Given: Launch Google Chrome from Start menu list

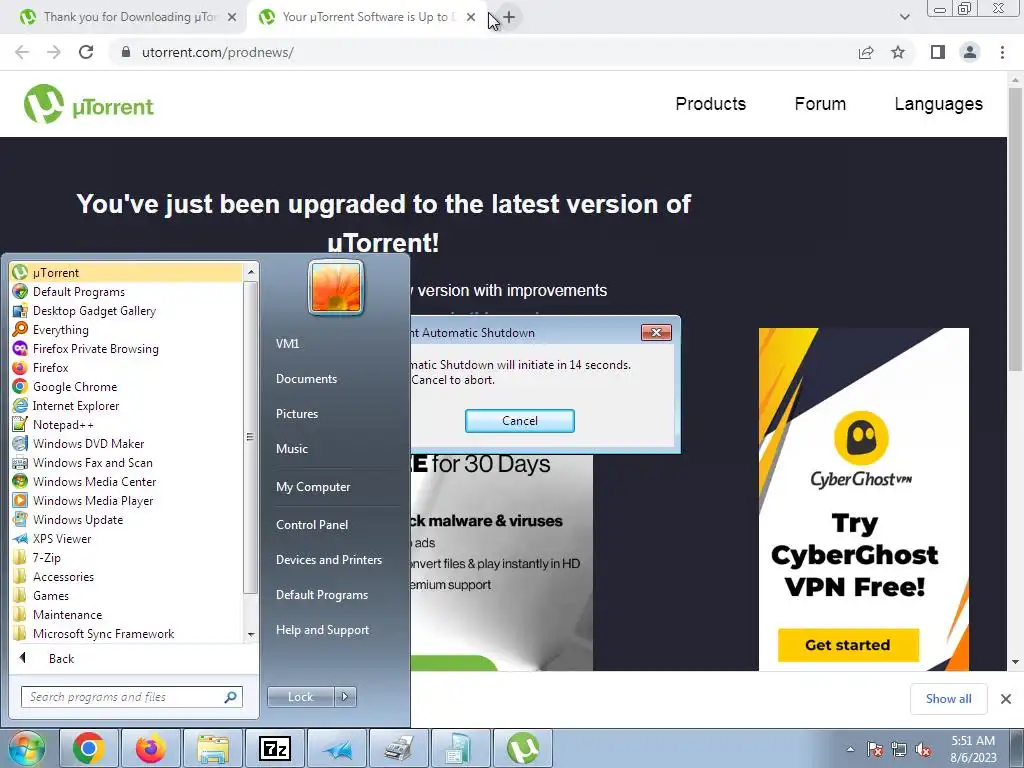Looking at the screenshot, I should click(126, 386).
